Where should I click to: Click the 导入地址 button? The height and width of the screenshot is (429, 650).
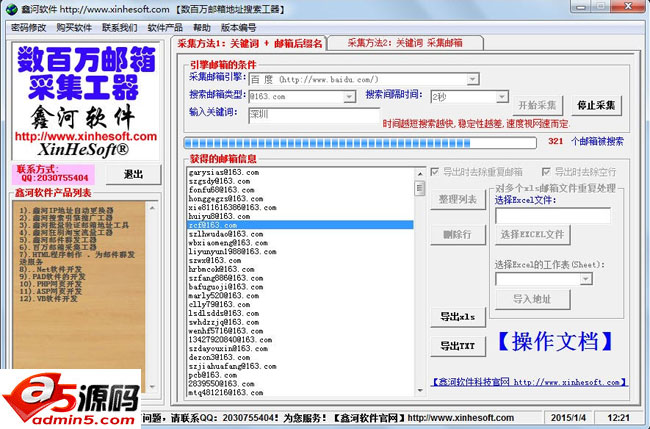tap(533, 299)
